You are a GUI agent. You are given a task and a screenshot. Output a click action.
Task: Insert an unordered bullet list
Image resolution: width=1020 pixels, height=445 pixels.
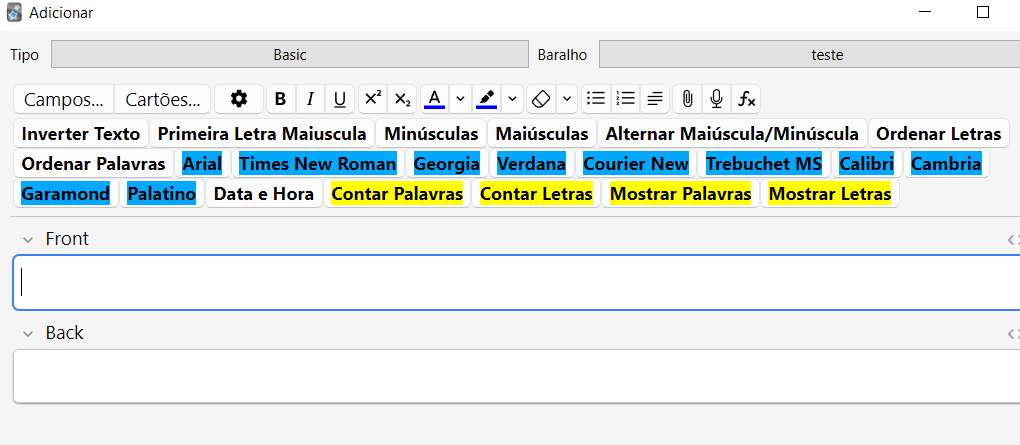596,99
